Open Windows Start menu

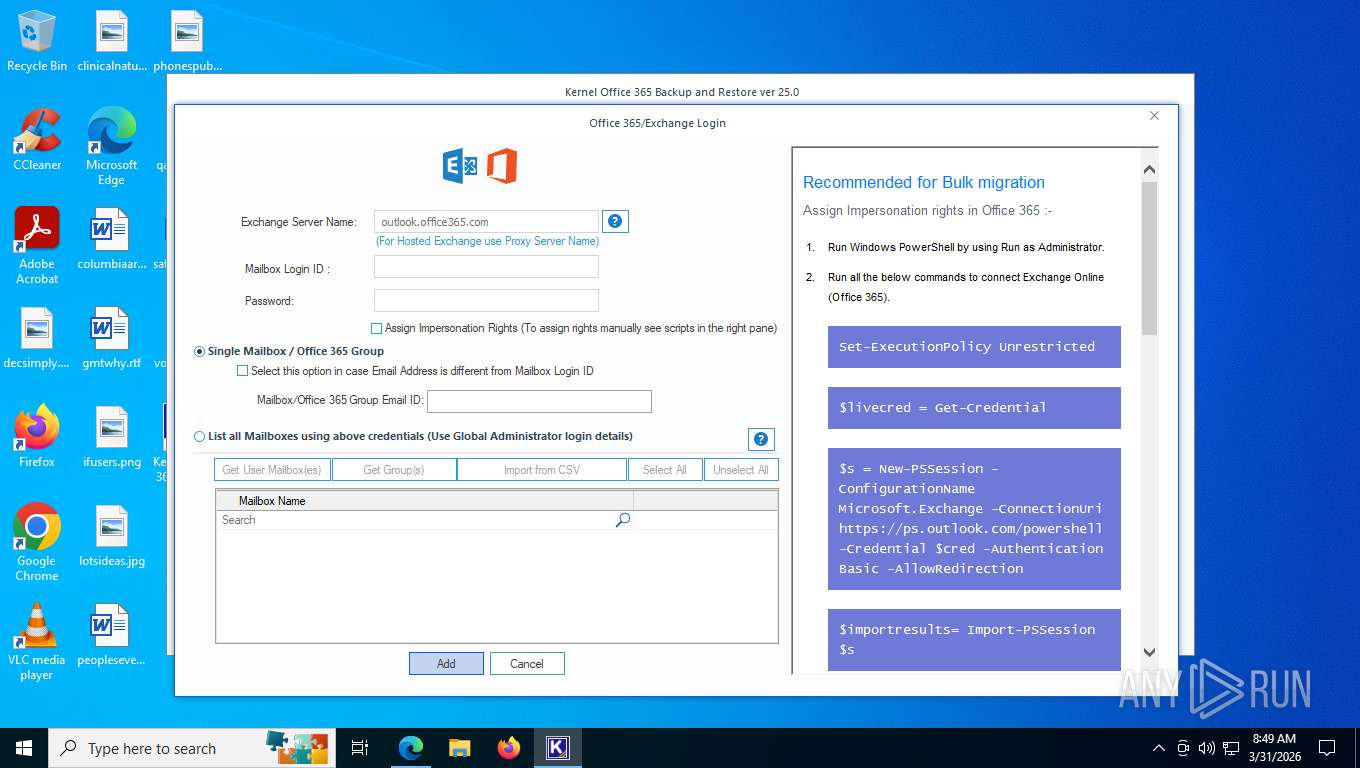tap(24, 748)
